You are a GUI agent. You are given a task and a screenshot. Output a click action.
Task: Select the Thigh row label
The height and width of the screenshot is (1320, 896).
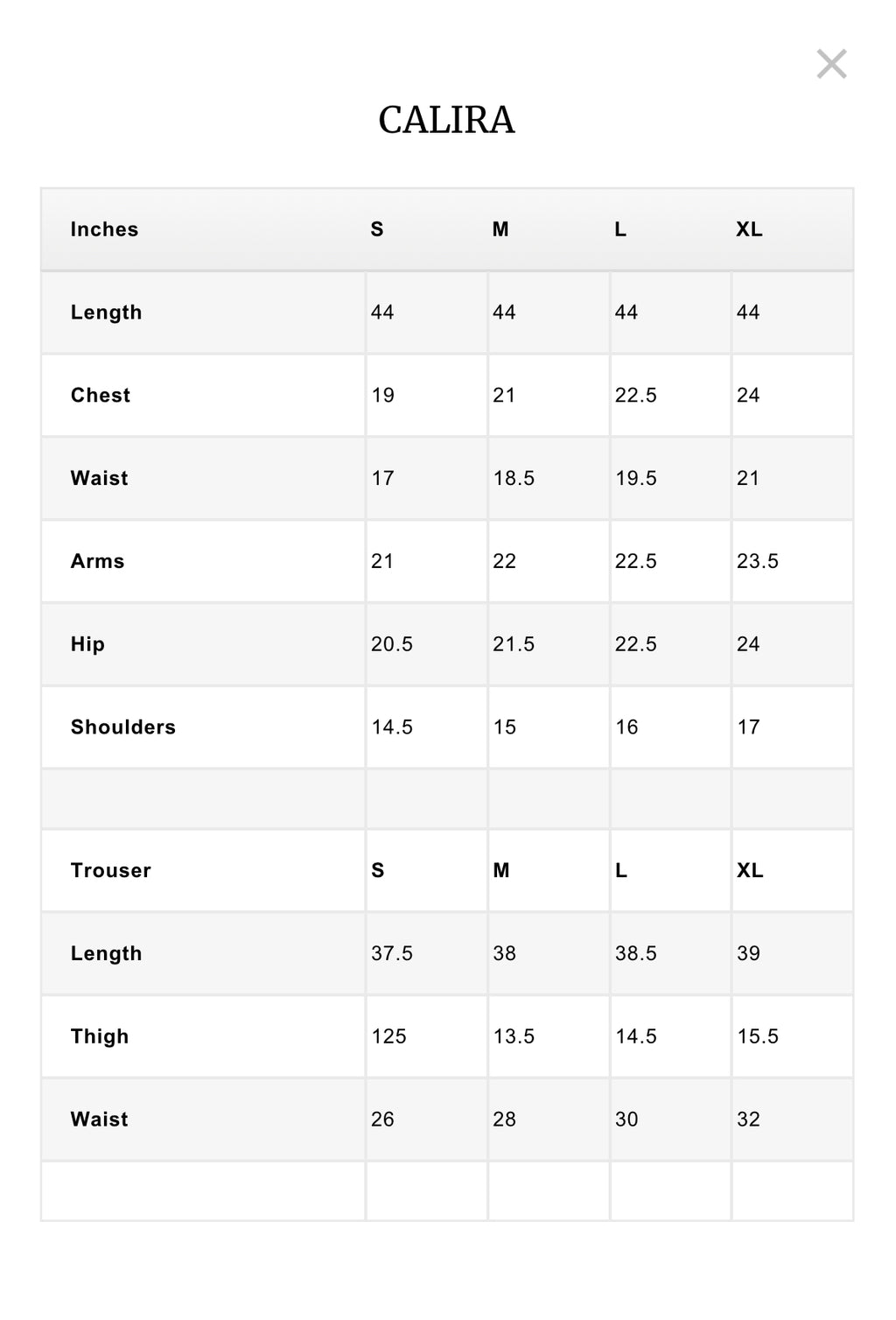100,1036
